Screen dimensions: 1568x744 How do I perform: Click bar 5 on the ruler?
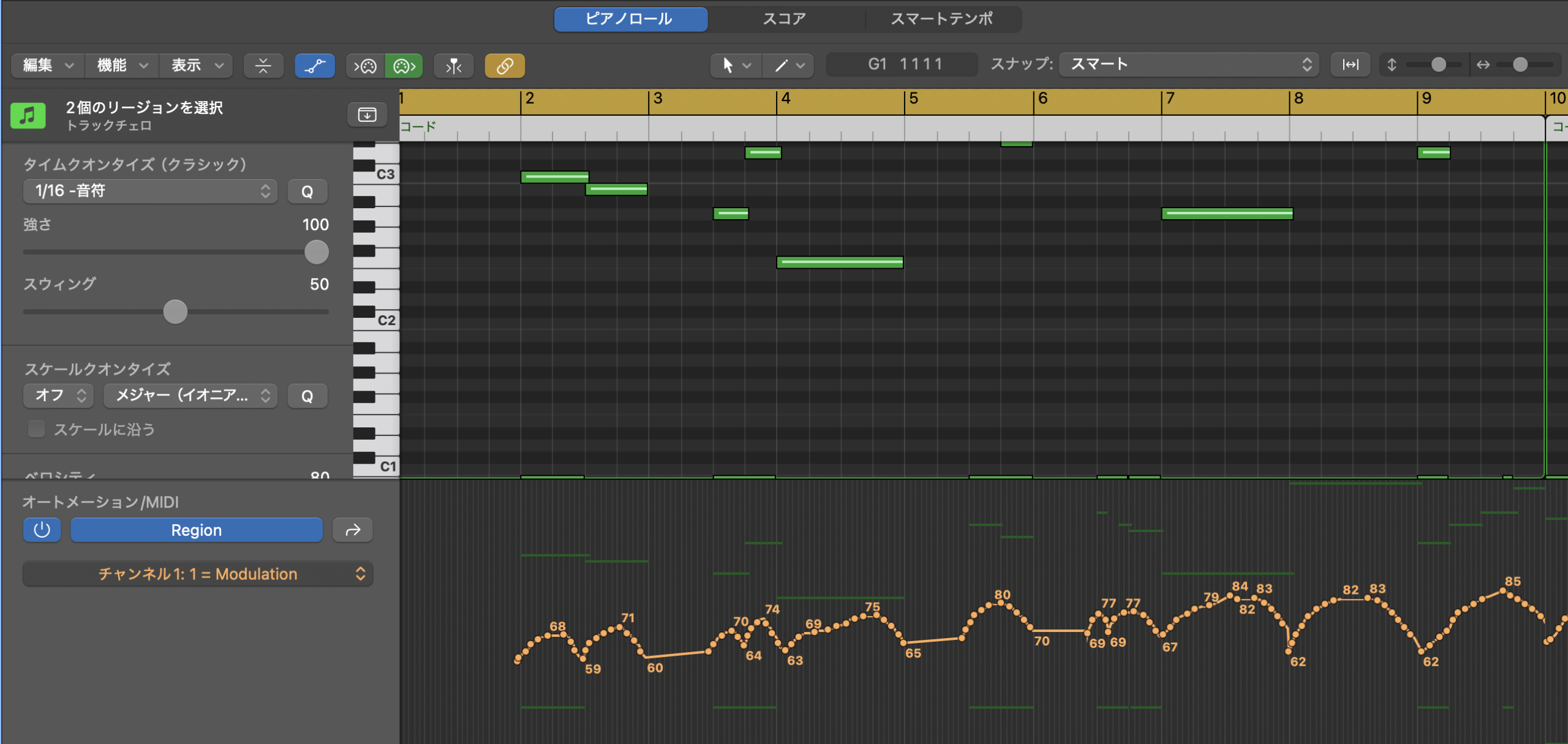913,99
